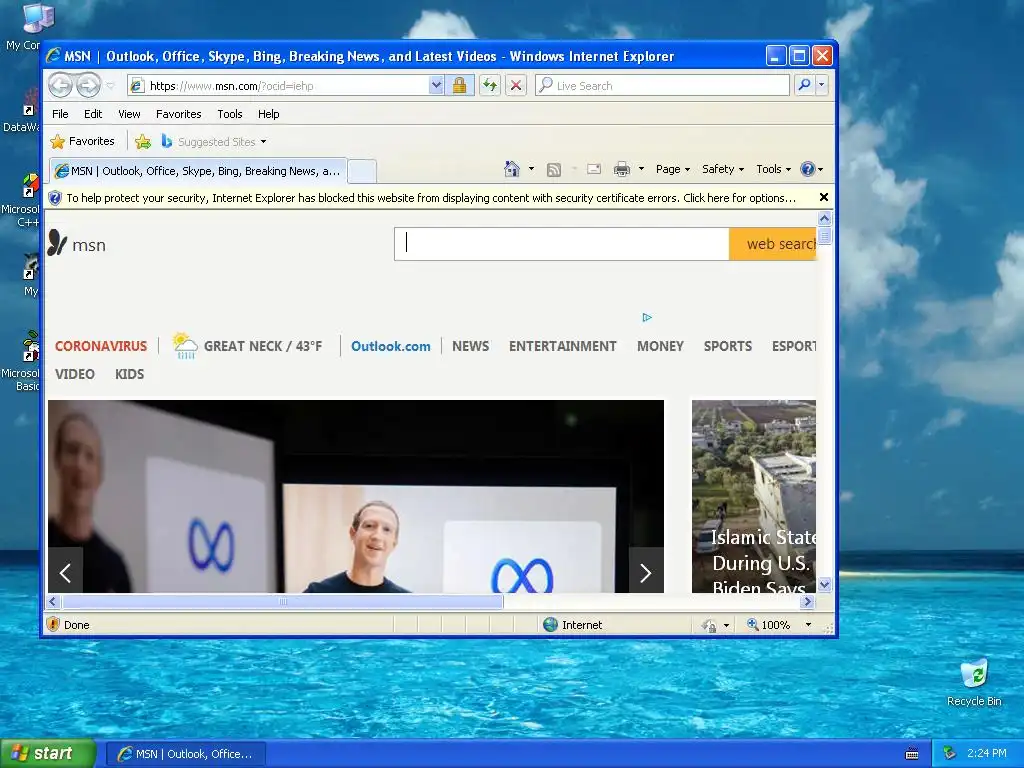Expand the zoom level dropdown arrow
The height and width of the screenshot is (768, 1024).
click(808, 625)
